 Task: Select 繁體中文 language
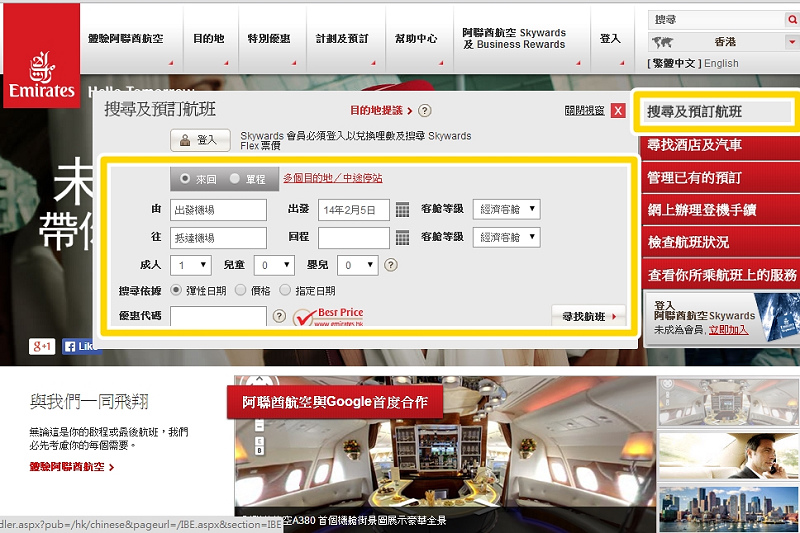click(x=674, y=64)
